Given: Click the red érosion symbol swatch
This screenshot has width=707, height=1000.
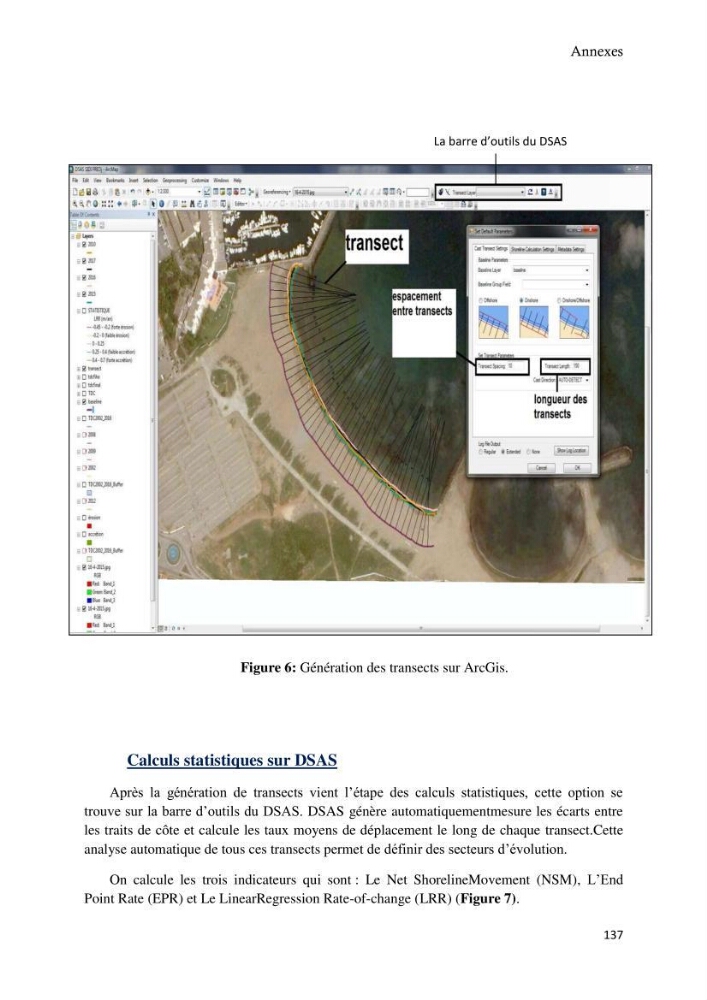Looking at the screenshot, I should [89, 526].
